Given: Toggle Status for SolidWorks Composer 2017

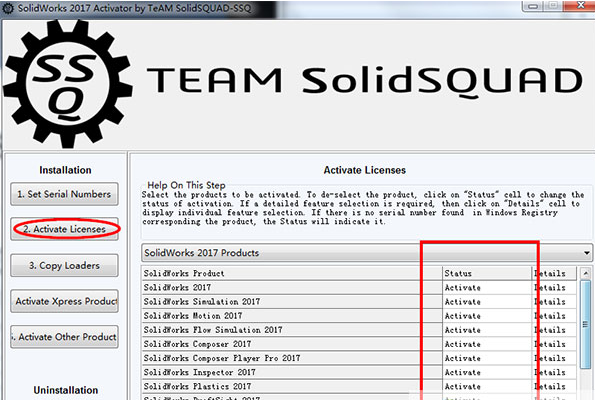Looking at the screenshot, I should coord(487,344).
